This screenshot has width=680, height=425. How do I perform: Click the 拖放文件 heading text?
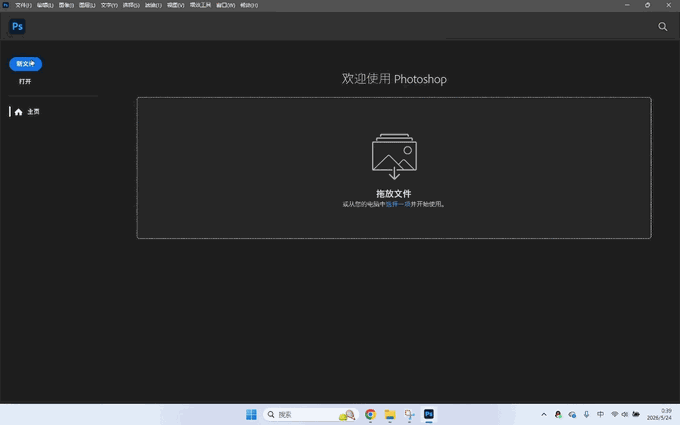(x=394, y=194)
